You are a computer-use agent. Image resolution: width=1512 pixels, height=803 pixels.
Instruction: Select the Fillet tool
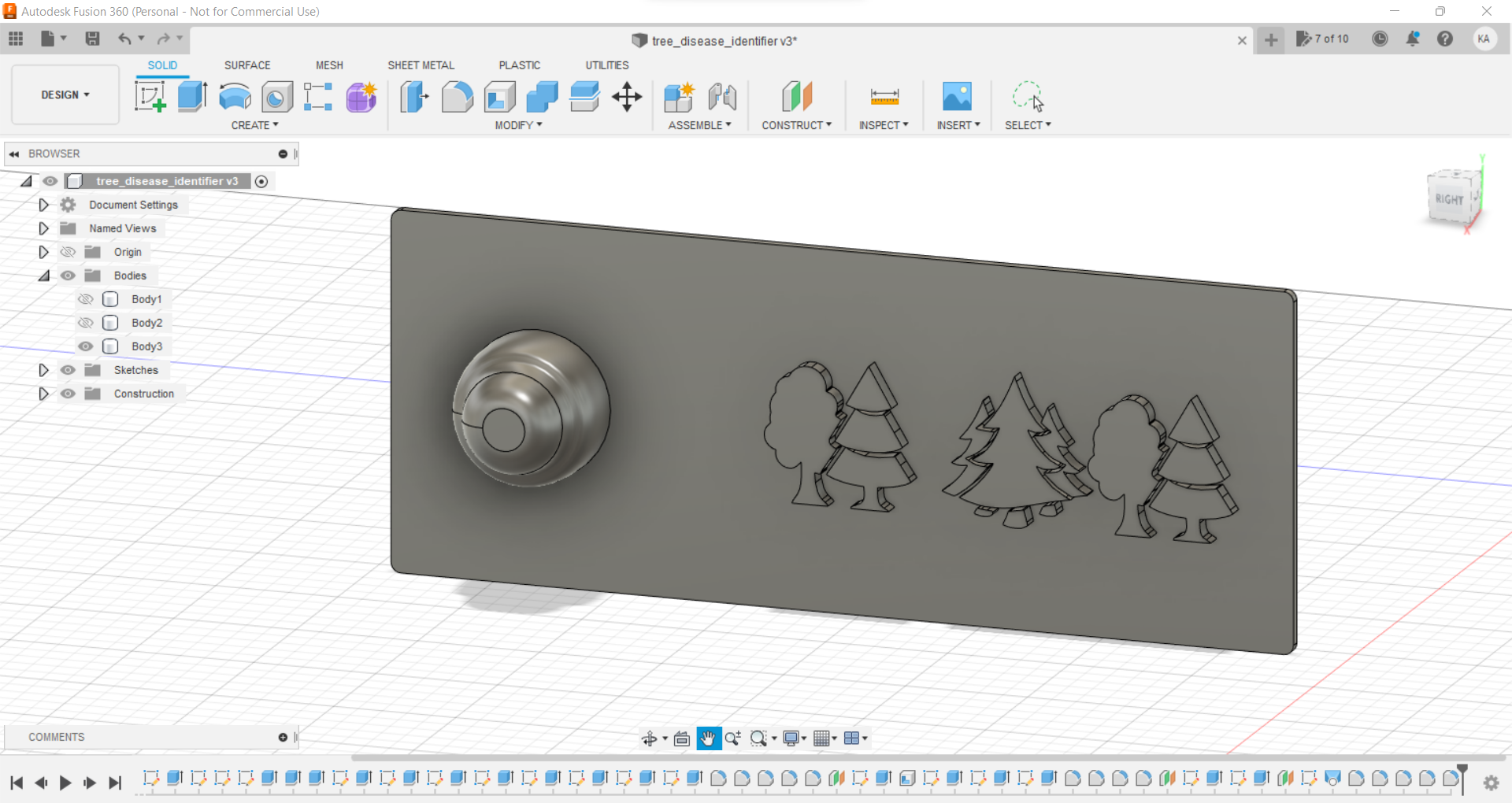(x=457, y=97)
